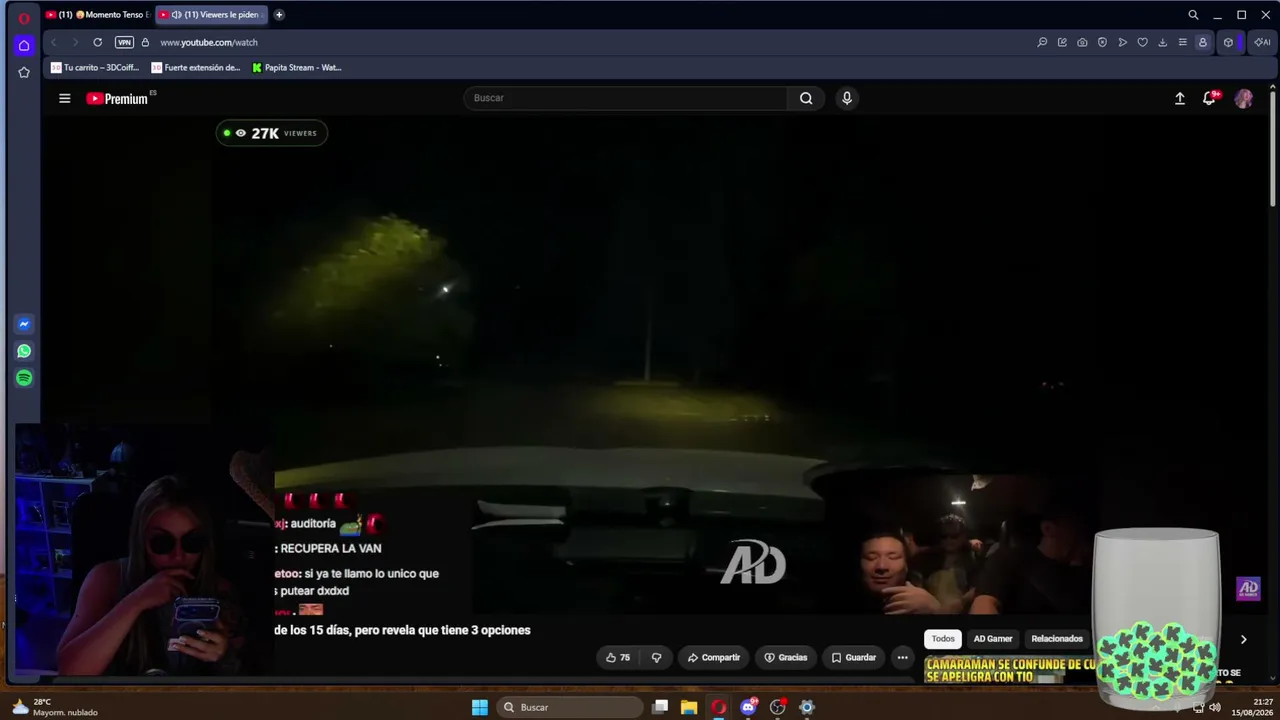Image resolution: width=1280 pixels, height=720 pixels.
Task: Open the YouTube create/upload icon
Action: (x=1180, y=98)
